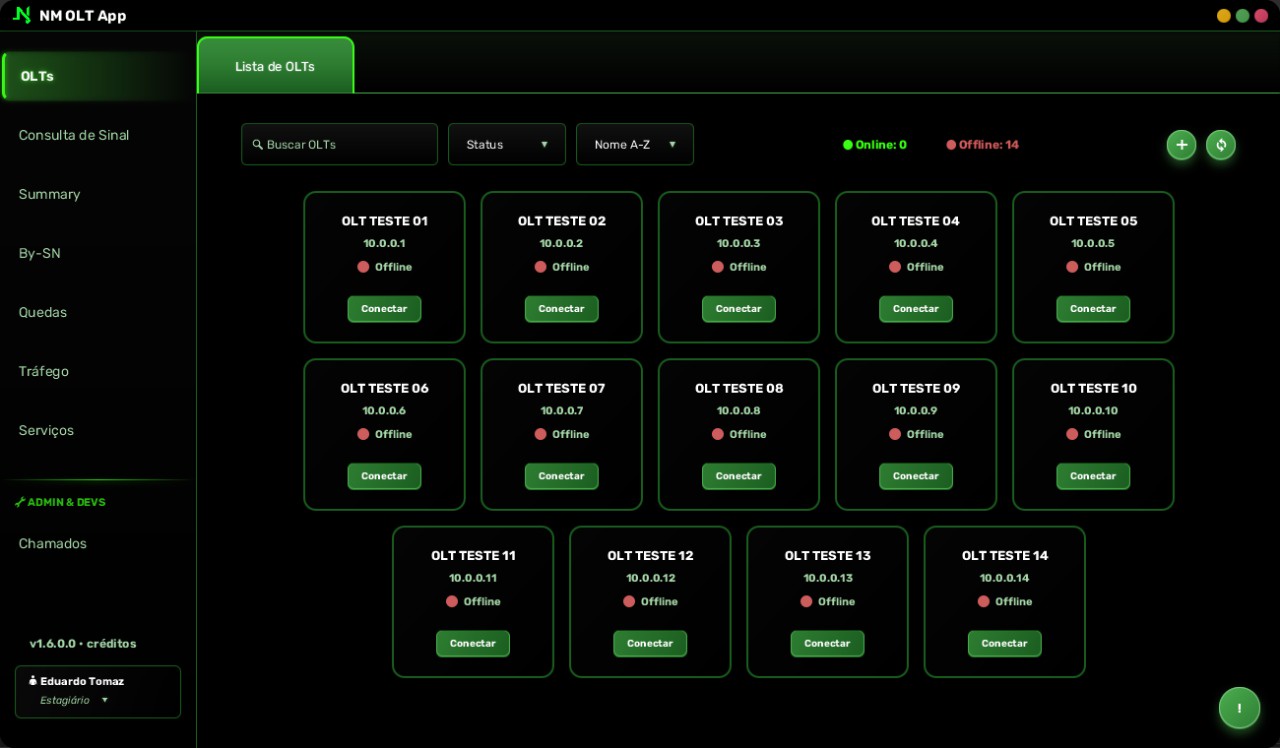Open the OLTs sidebar section
Image resolution: width=1280 pixels, height=748 pixels.
[98, 76]
